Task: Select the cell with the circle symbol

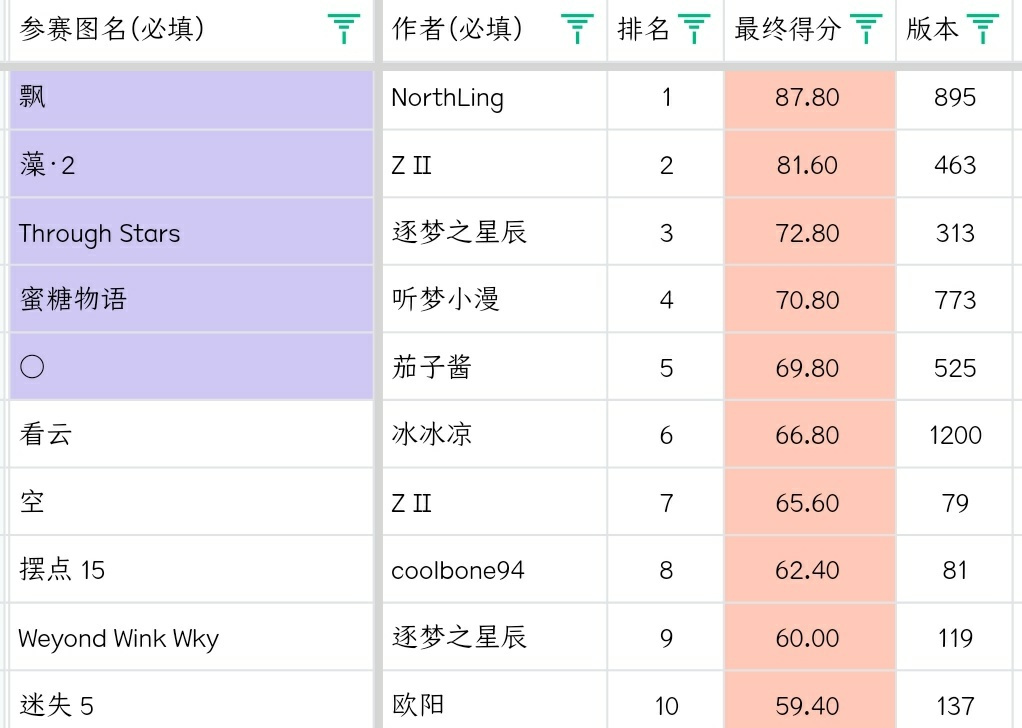Action: click(x=191, y=367)
